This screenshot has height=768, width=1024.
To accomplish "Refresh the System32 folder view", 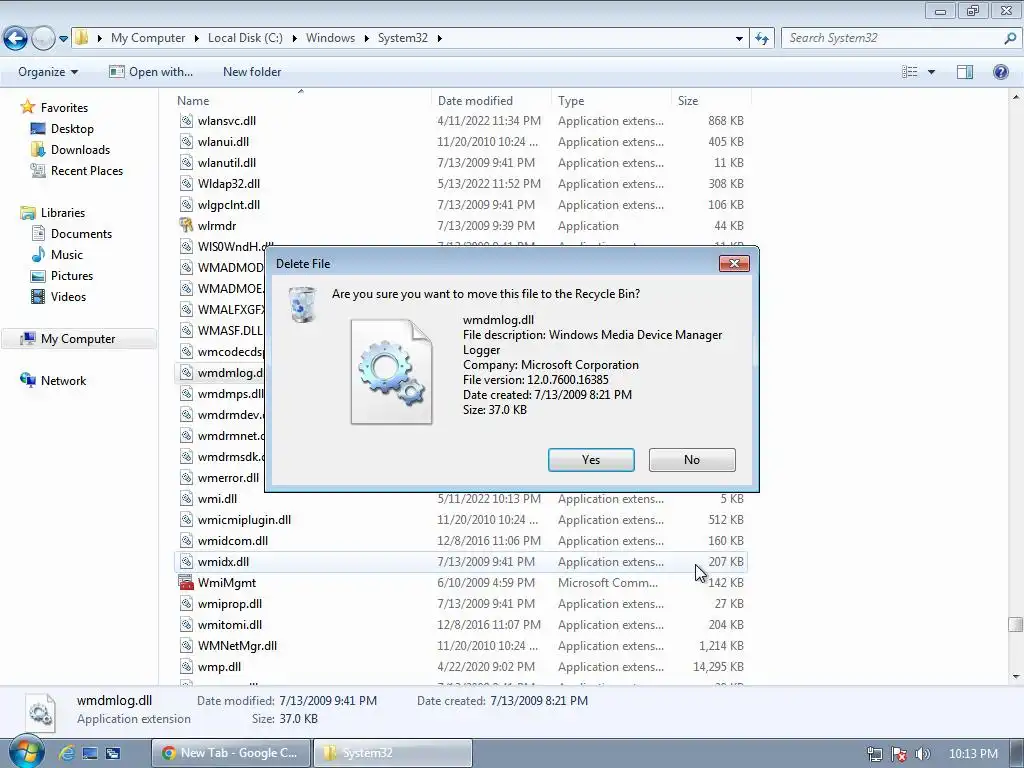I will tap(761, 39).
